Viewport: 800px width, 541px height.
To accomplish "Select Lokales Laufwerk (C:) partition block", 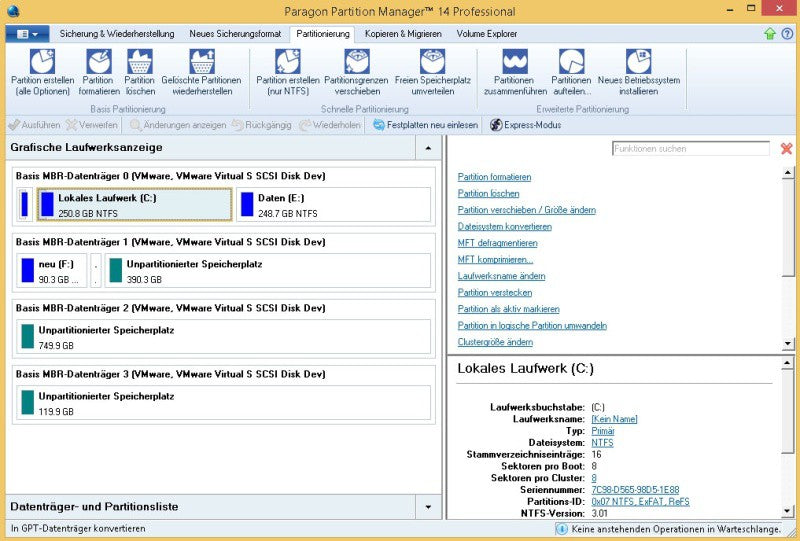I will (135, 204).
